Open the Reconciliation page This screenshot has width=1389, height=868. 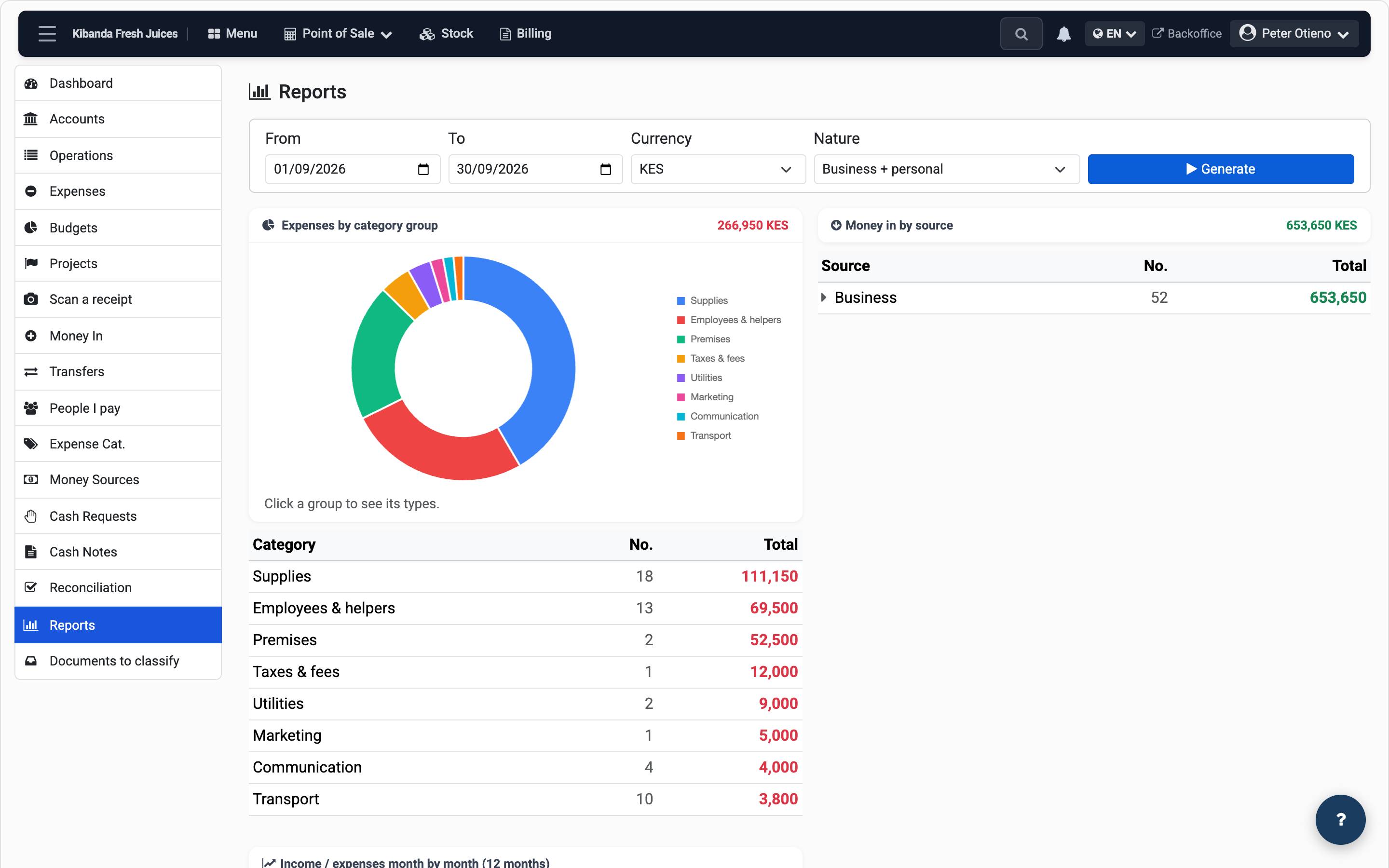tap(118, 588)
